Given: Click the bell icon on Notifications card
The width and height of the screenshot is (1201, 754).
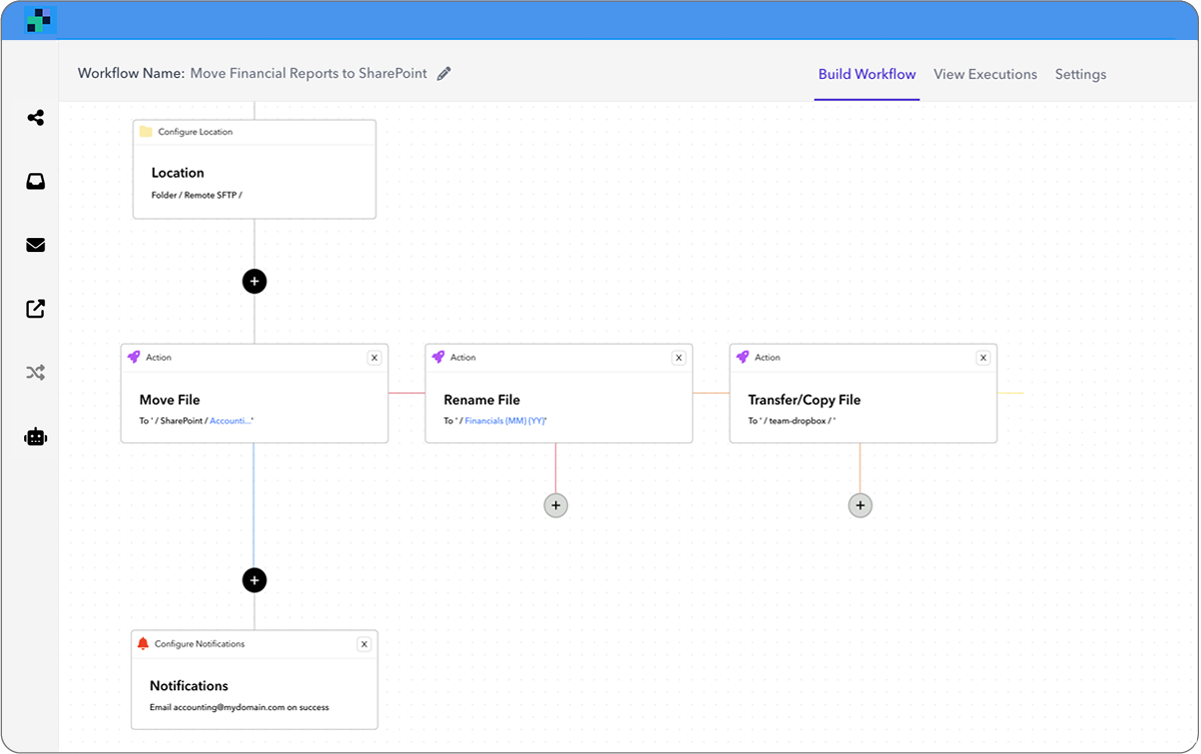Looking at the screenshot, I should click(143, 644).
